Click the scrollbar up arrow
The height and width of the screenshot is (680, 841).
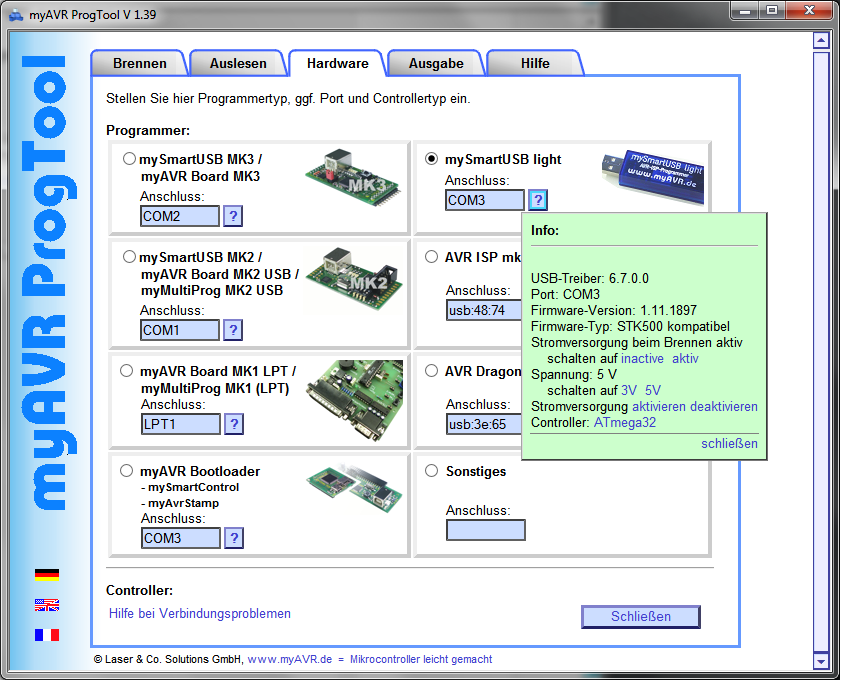click(x=821, y=40)
